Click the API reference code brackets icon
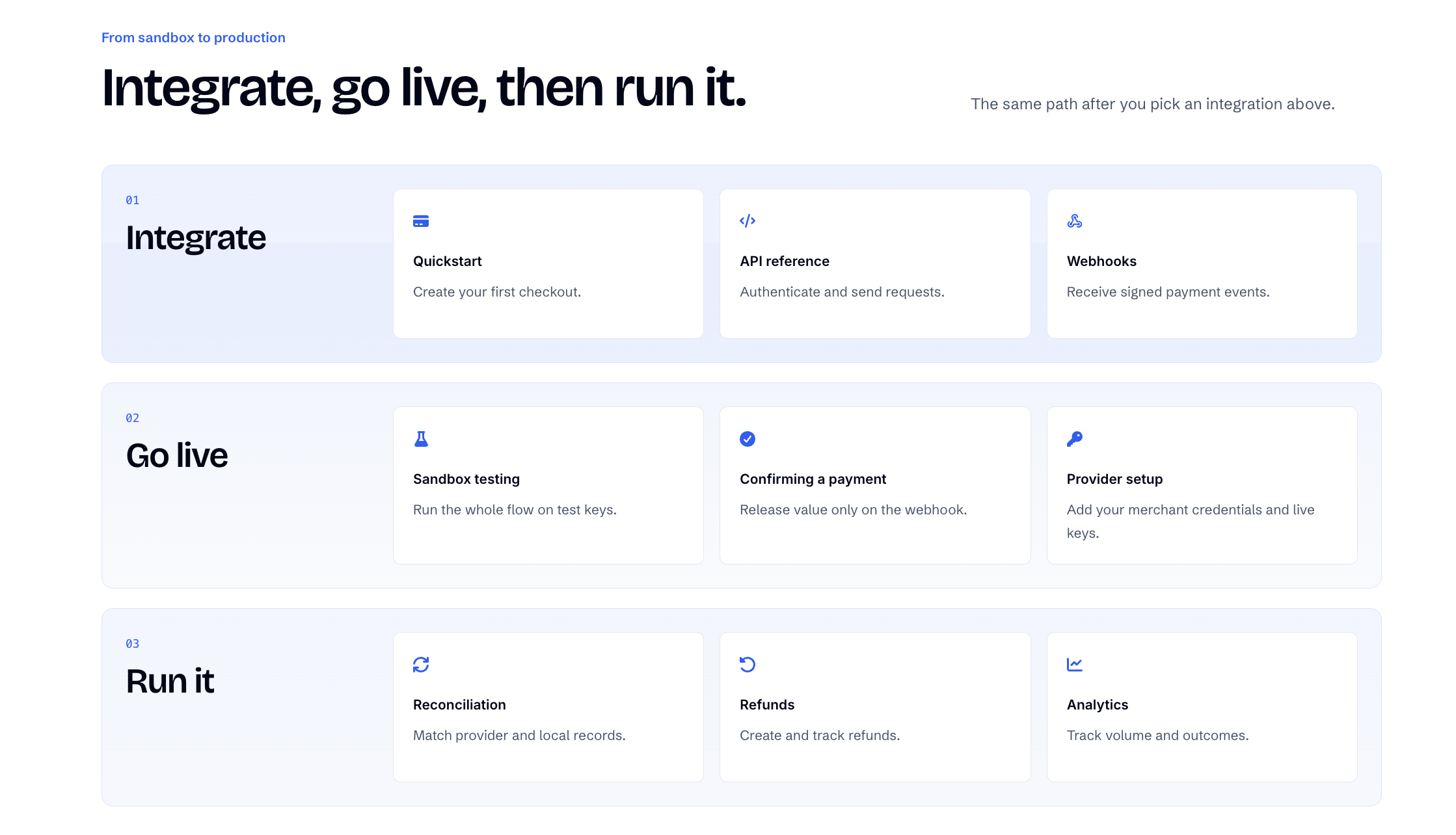Image resolution: width=1456 pixels, height=835 pixels. point(748,221)
